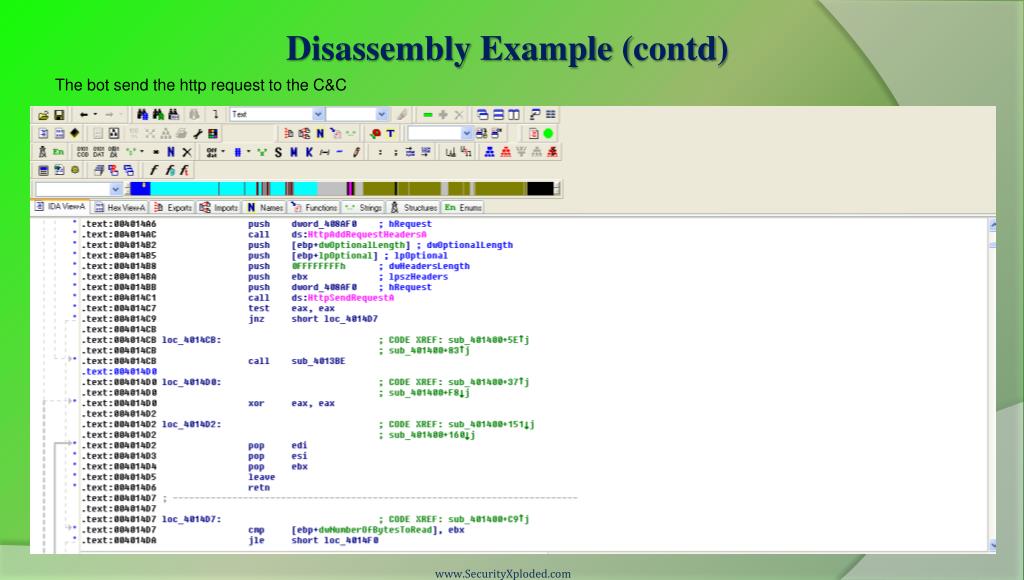The height and width of the screenshot is (580, 1024).
Task: Click the save floppy disk icon
Action: pyautogui.click(x=59, y=115)
